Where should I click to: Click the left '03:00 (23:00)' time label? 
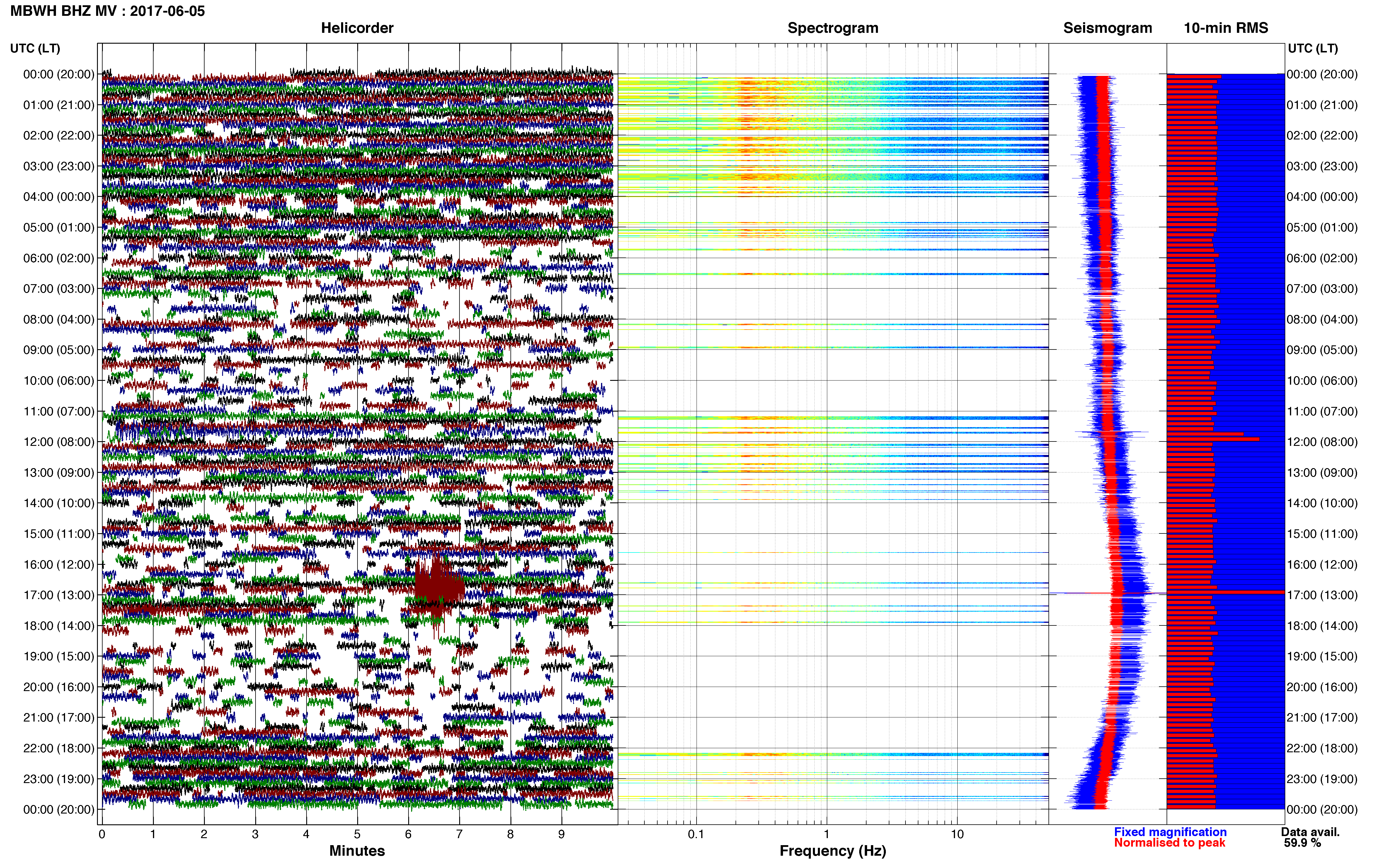(x=59, y=166)
